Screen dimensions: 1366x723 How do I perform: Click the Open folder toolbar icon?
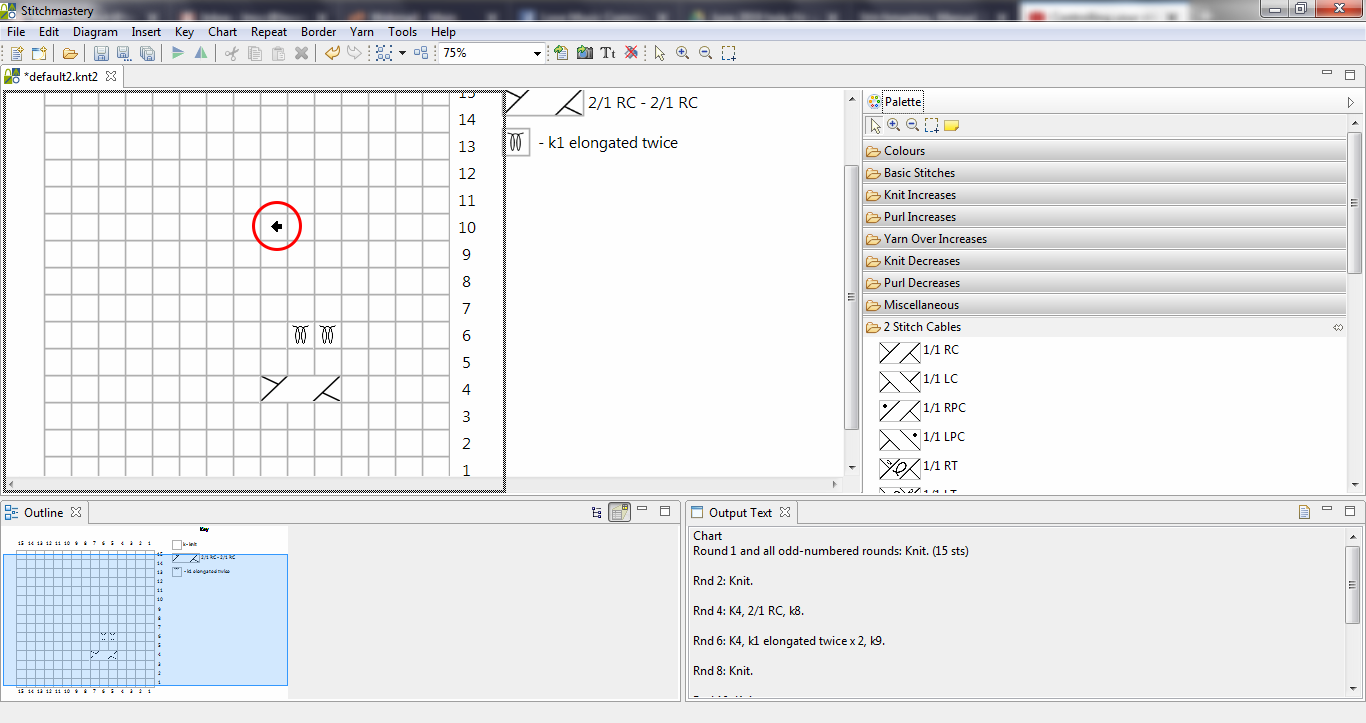pos(70,53)
